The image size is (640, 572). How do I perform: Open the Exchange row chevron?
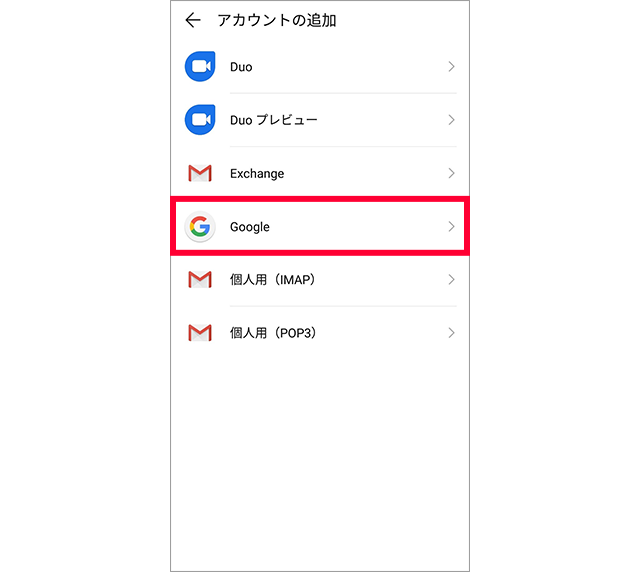[451, 173]
